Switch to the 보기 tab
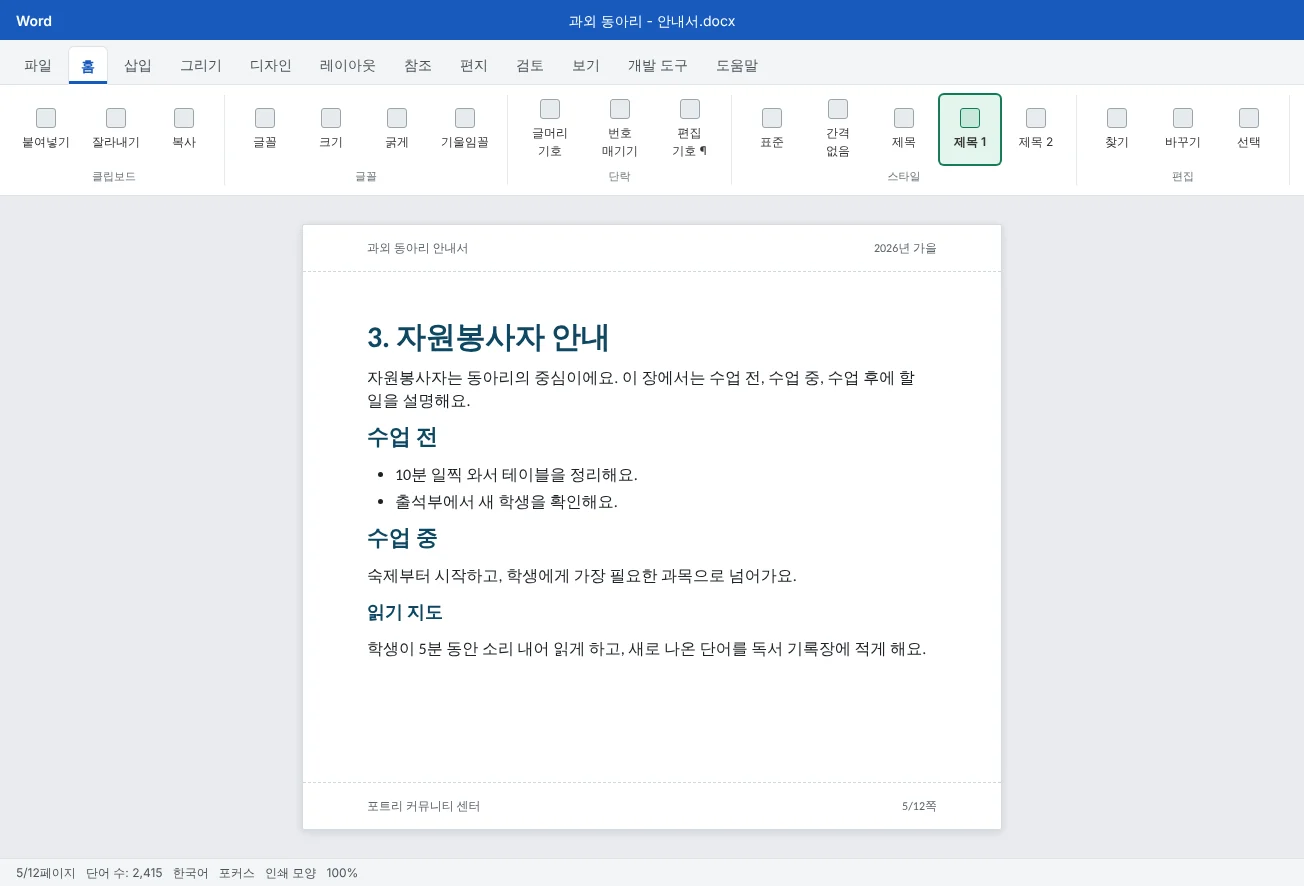 [x=586, y=66]
